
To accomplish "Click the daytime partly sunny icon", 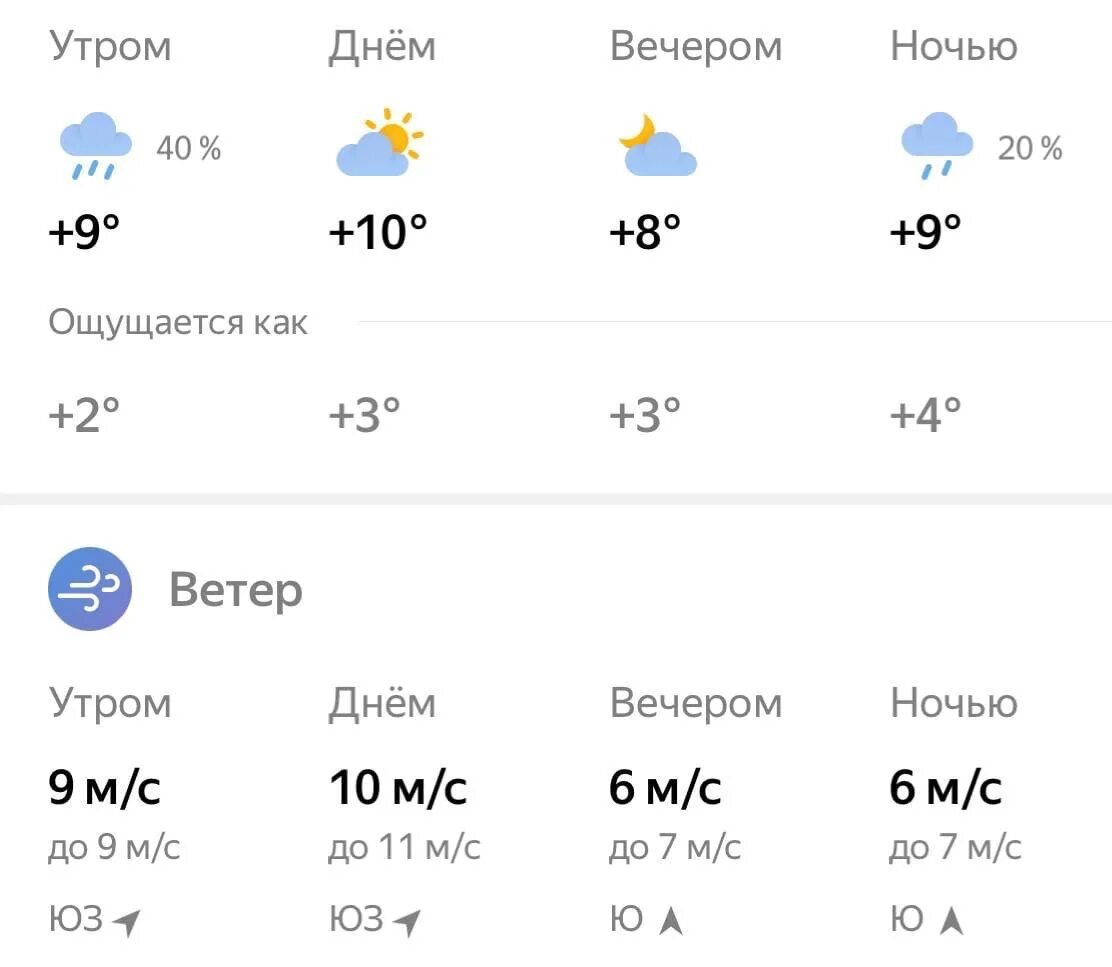I will coord(380,142).
